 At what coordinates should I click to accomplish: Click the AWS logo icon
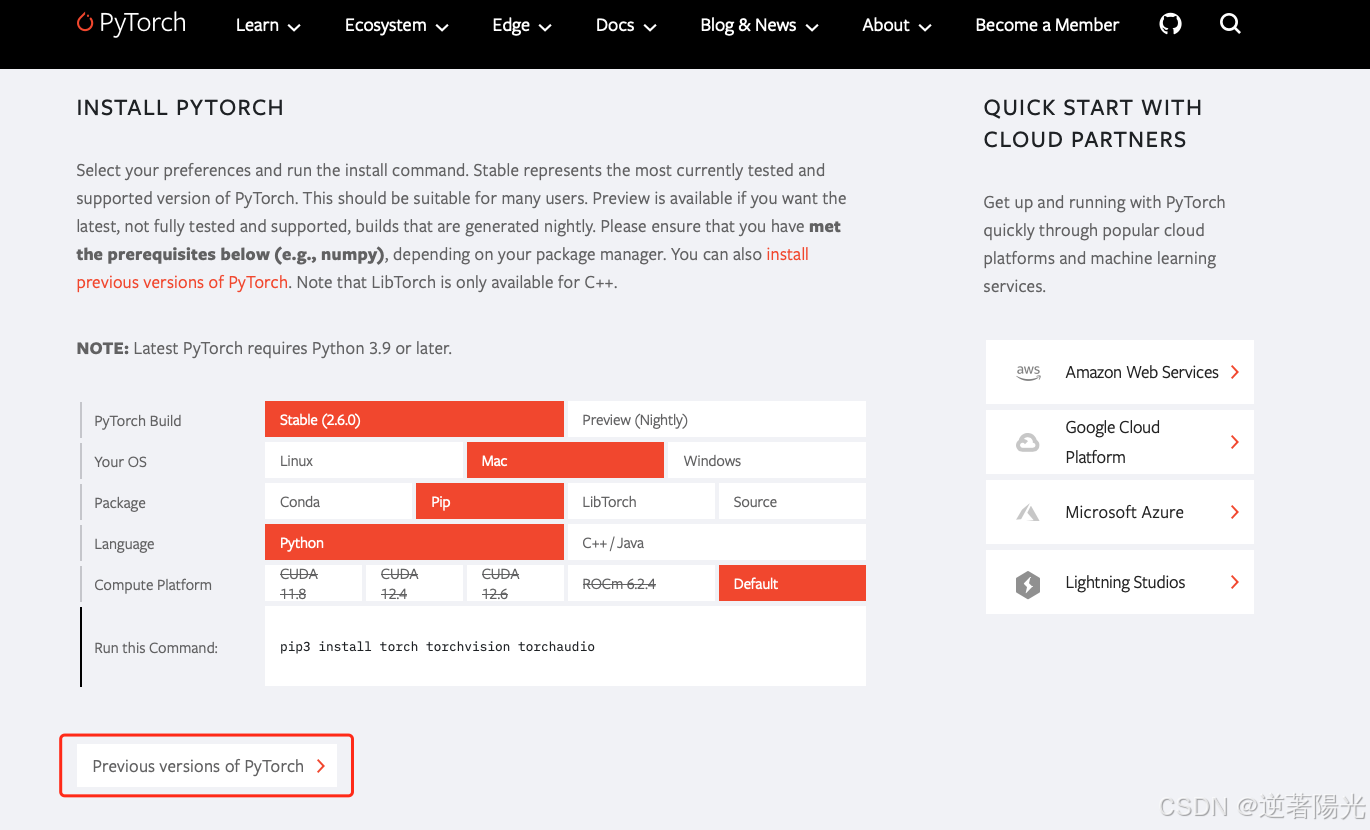(x=1028, y=372)
